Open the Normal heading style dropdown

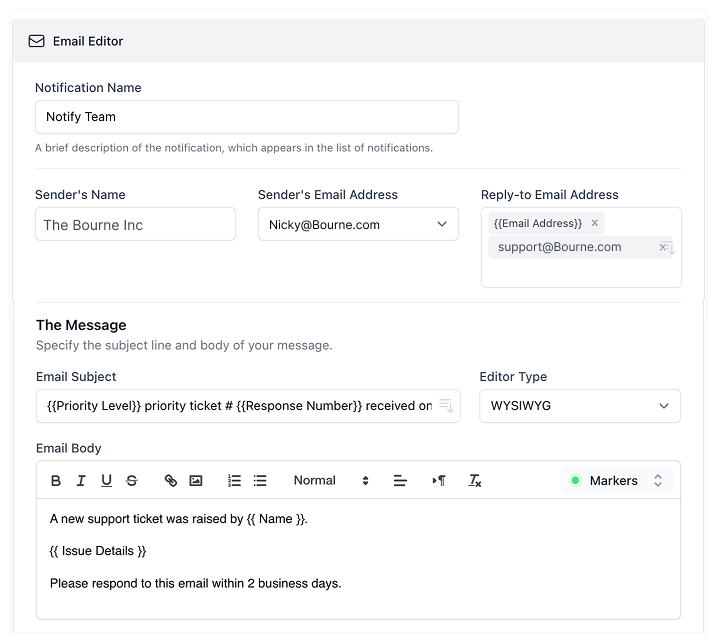click(331, 481)
